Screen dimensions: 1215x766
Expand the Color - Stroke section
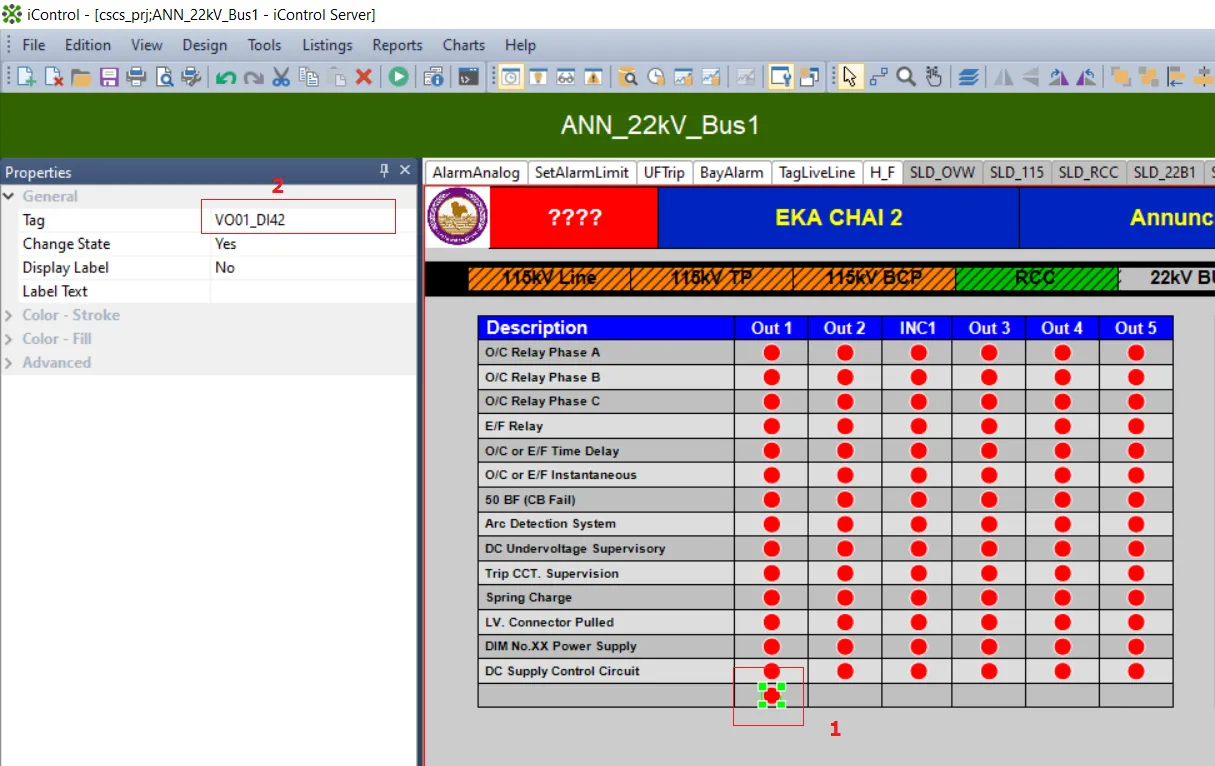click(9, 315)
